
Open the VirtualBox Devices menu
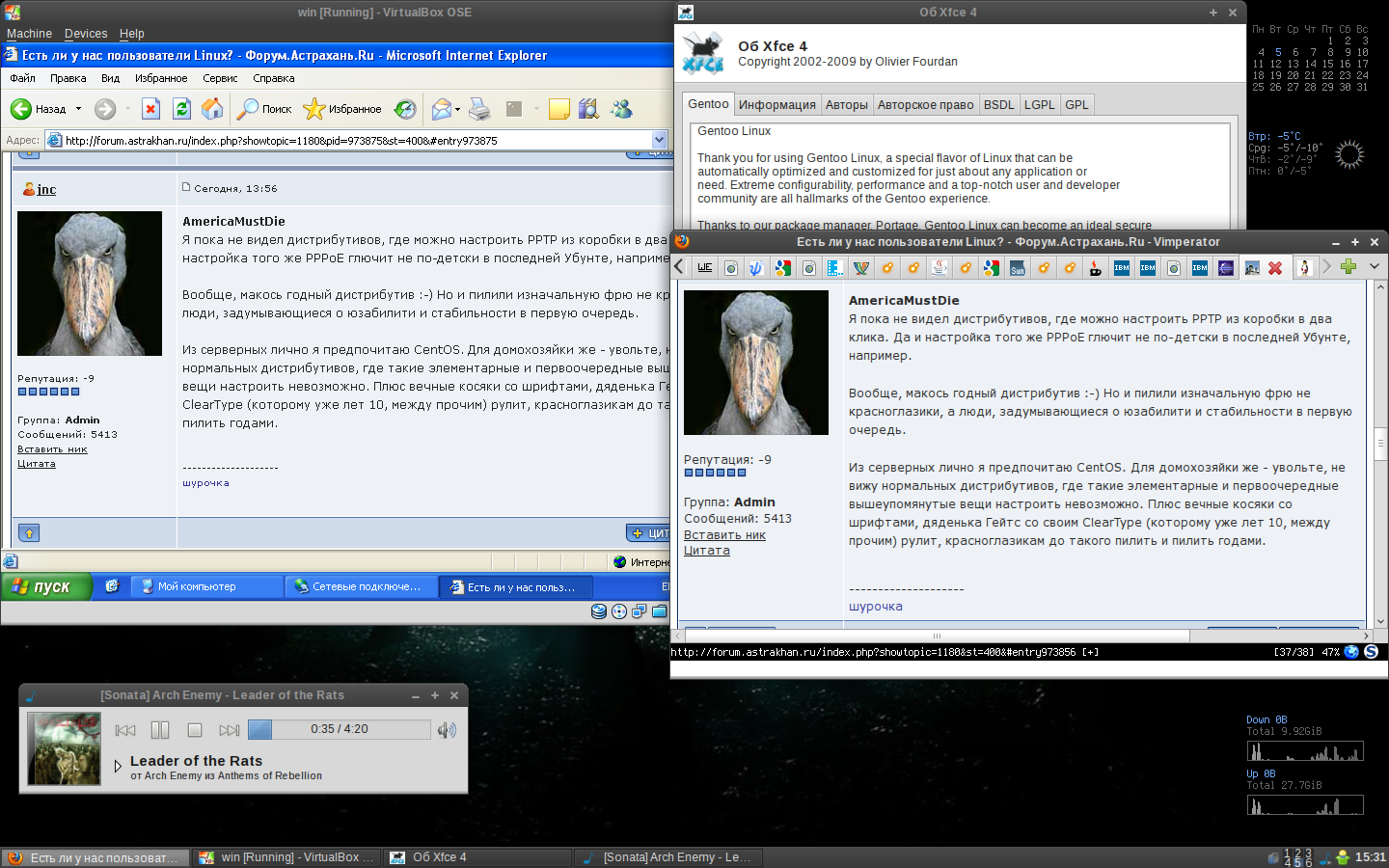click(86, 33)
